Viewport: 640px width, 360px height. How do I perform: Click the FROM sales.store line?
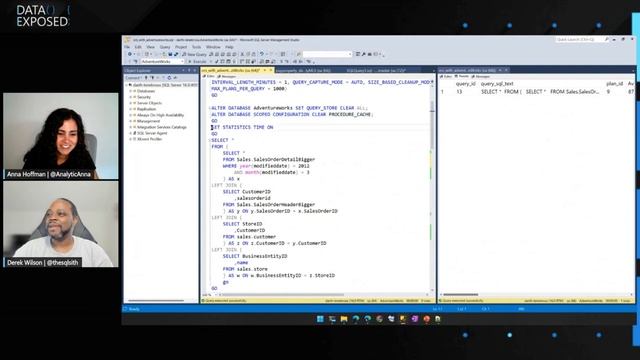click(x=245, y=269)
